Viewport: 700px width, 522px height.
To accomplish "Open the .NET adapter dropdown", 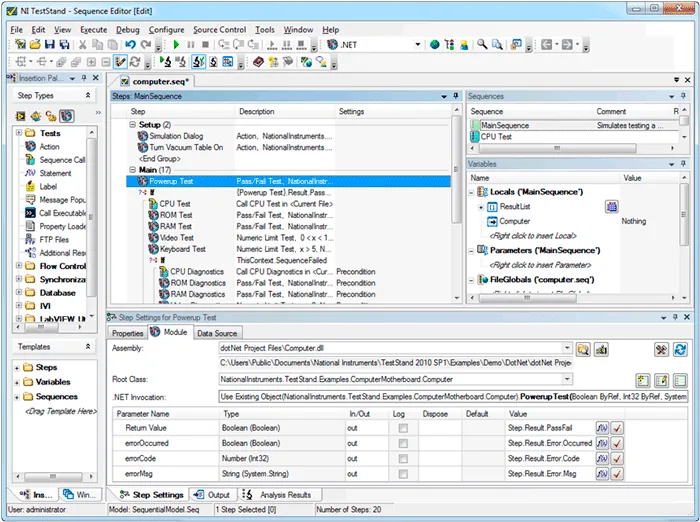I will point(418,45).
